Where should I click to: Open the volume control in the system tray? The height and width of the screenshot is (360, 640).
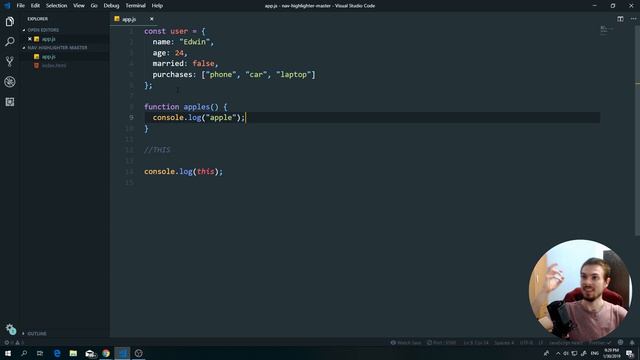point(566,353)
